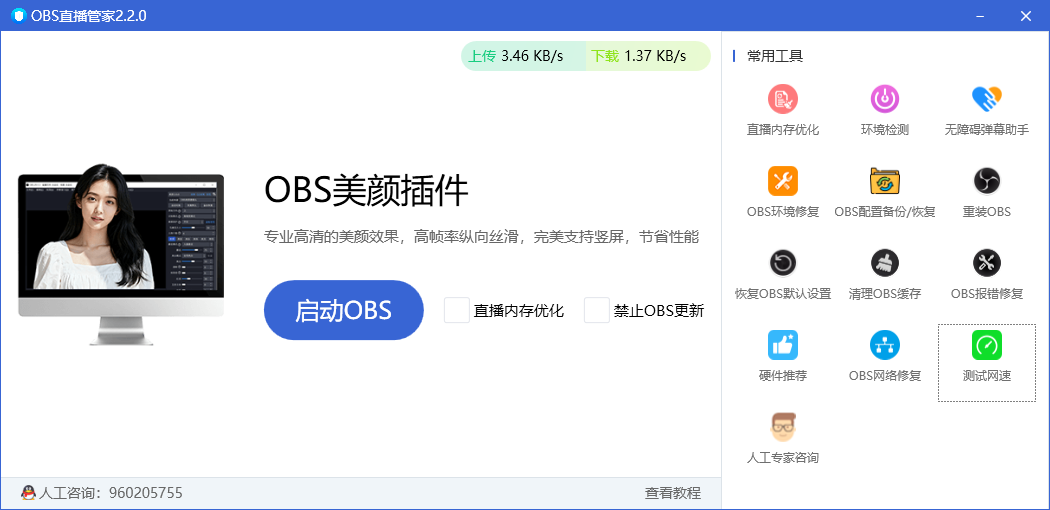
Task: Enable the 直播内存优化 checkbox
Action: pos(457,310)
